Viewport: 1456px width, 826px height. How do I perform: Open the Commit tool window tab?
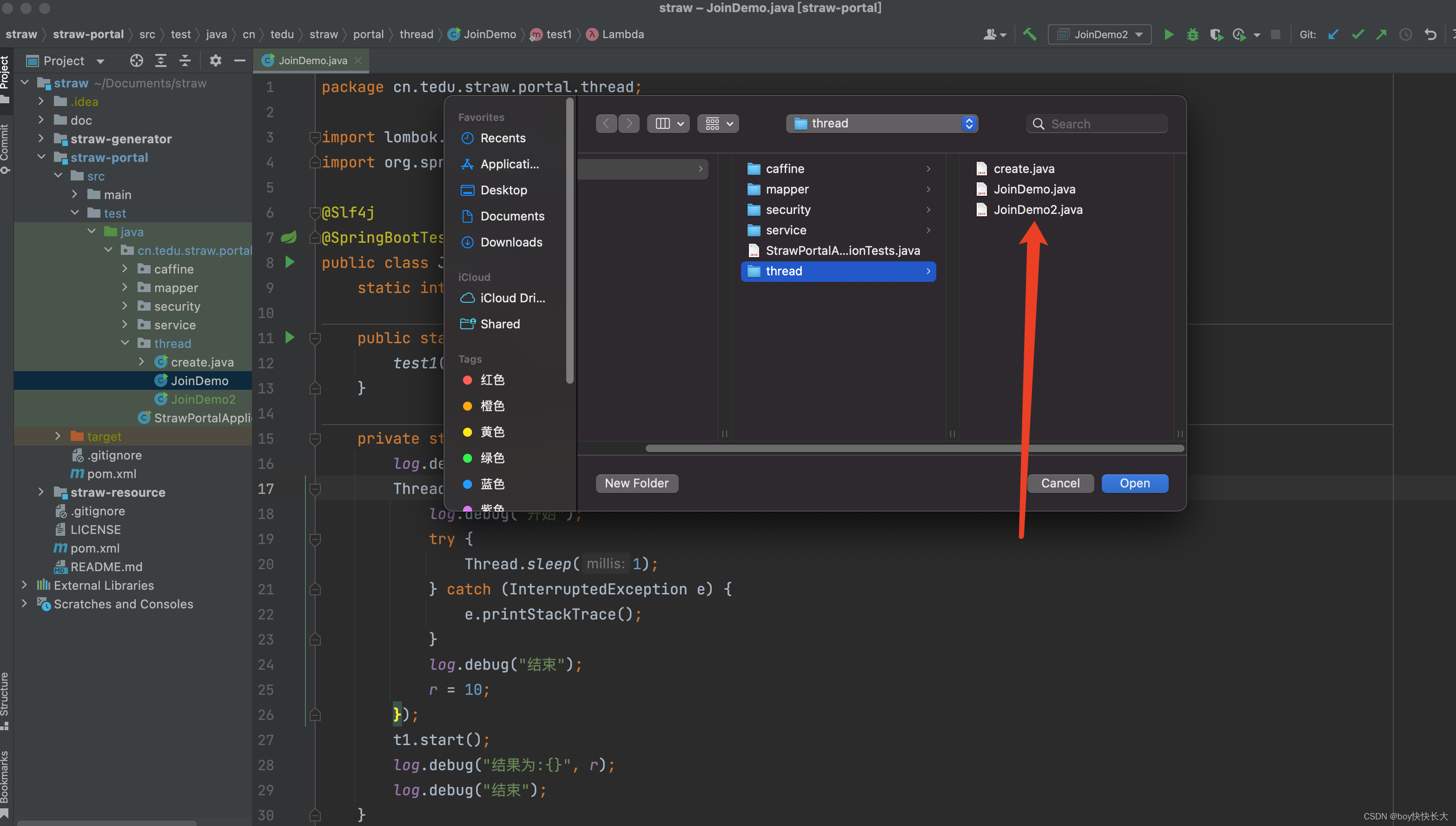click(x=5, y=149)
